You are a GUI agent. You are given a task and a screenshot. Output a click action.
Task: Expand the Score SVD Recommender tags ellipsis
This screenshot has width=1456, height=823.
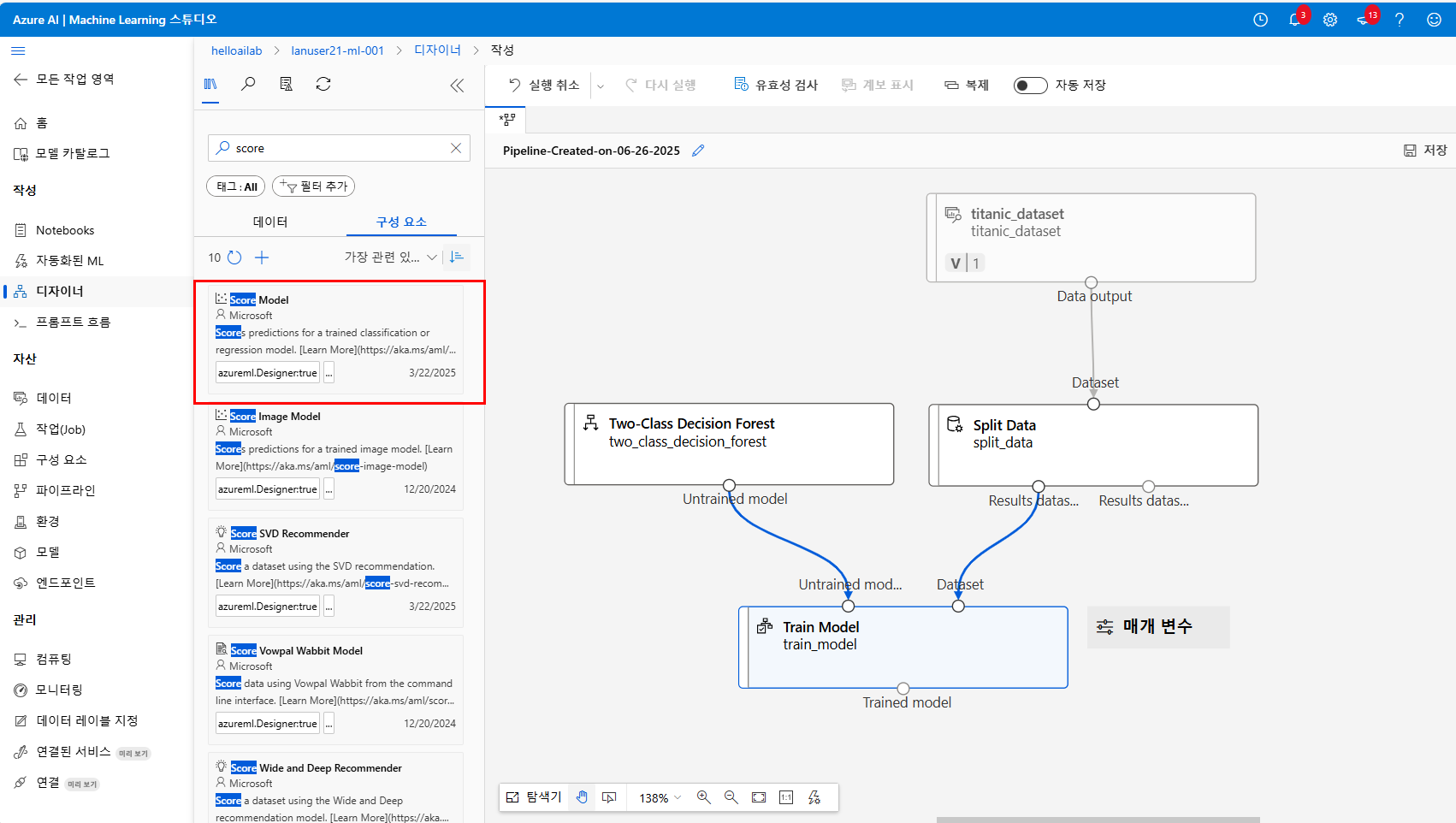click(328, 607)
